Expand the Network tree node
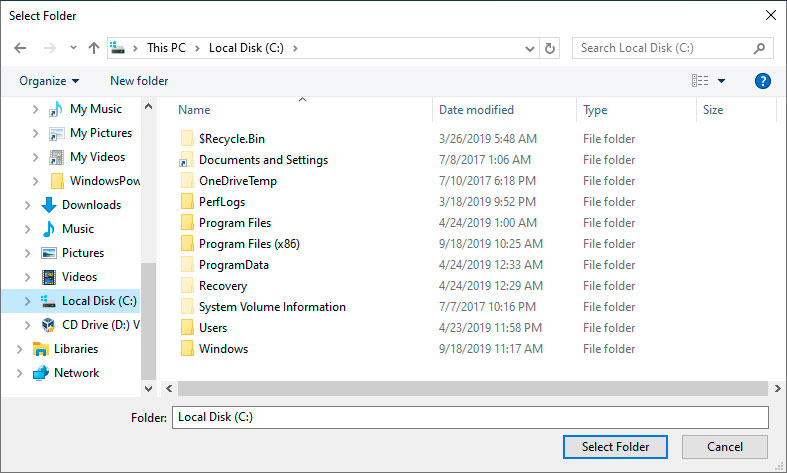The image size is (787, 473). (19, 373)
